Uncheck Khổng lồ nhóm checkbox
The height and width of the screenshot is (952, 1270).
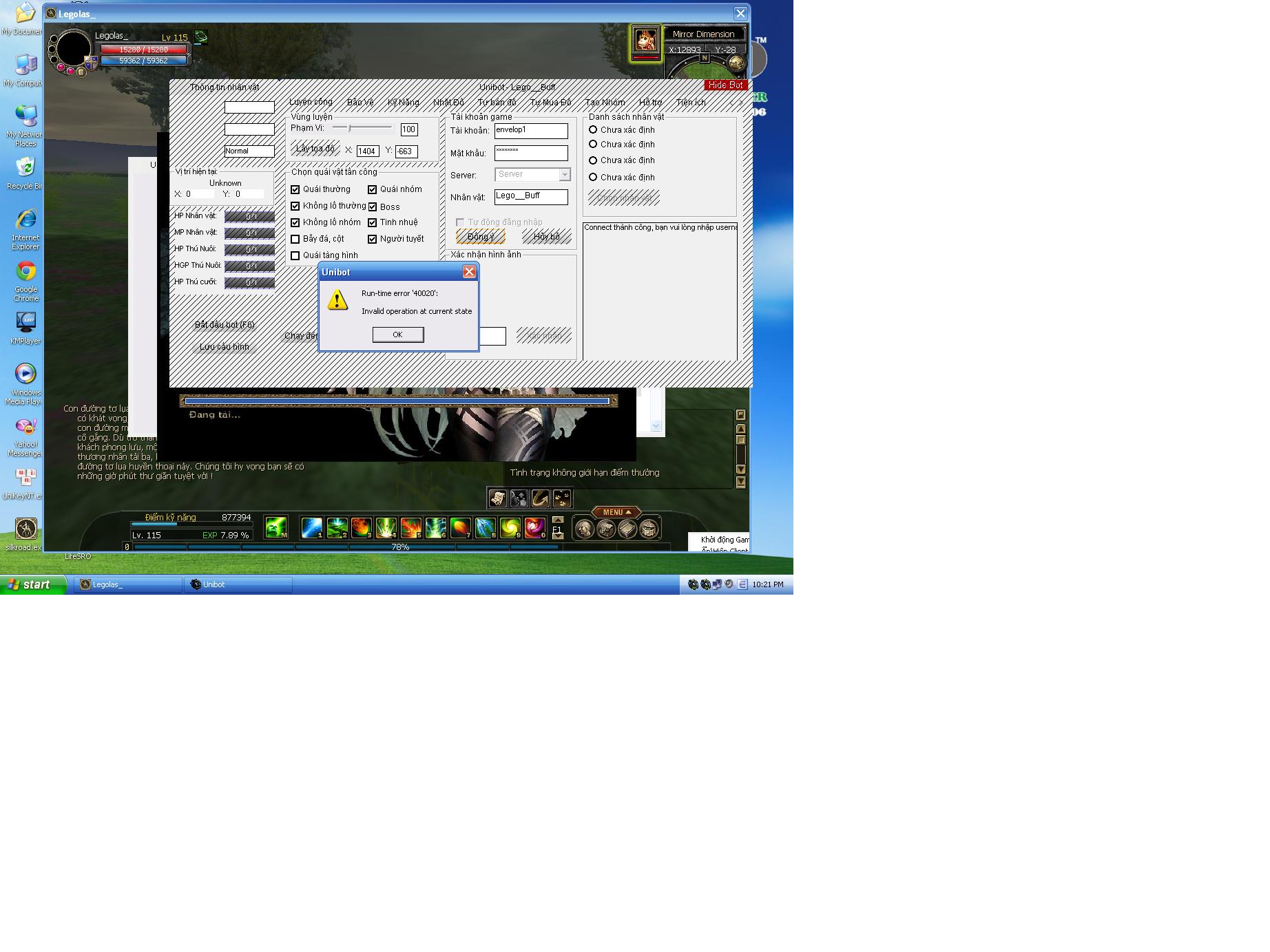coord(295,222)
